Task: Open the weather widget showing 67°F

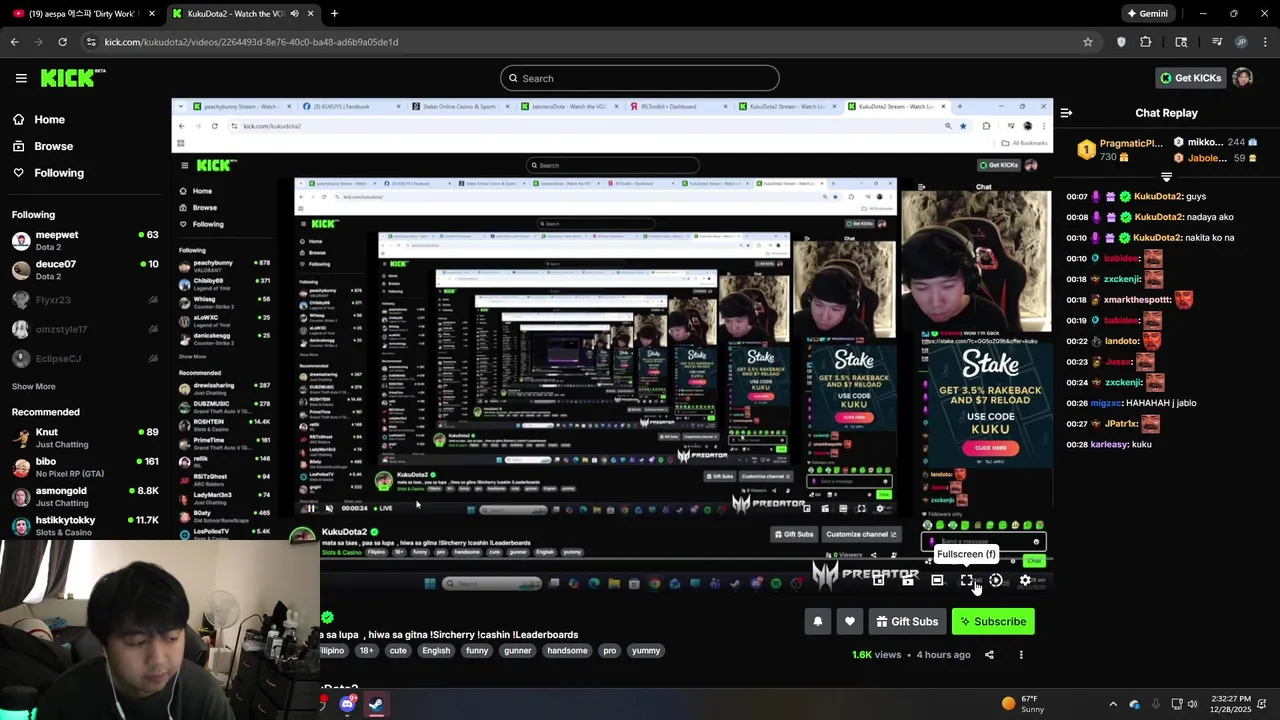Action: coord(1022,704)
